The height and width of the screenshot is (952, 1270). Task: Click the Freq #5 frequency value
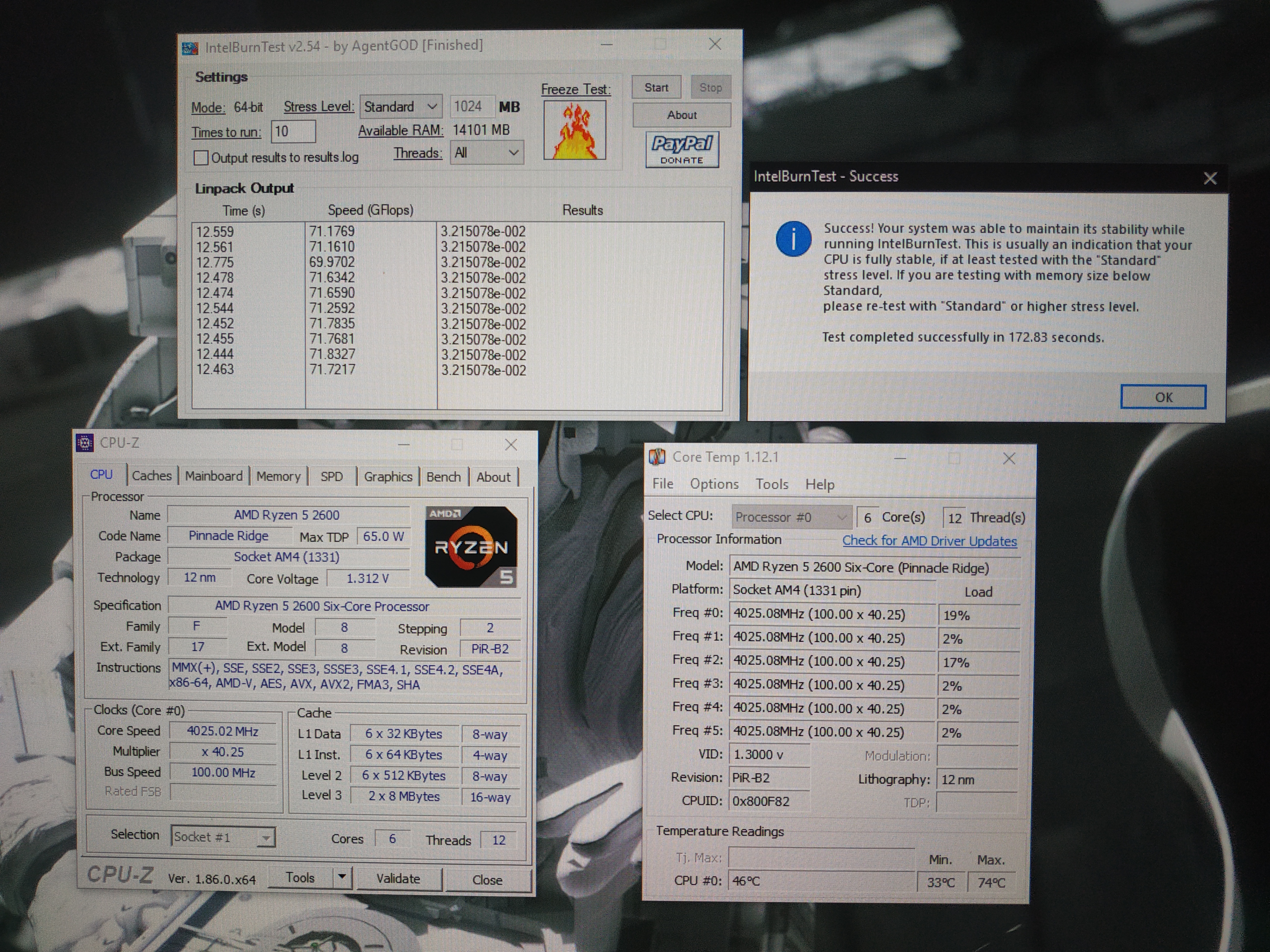pos(832,732)
